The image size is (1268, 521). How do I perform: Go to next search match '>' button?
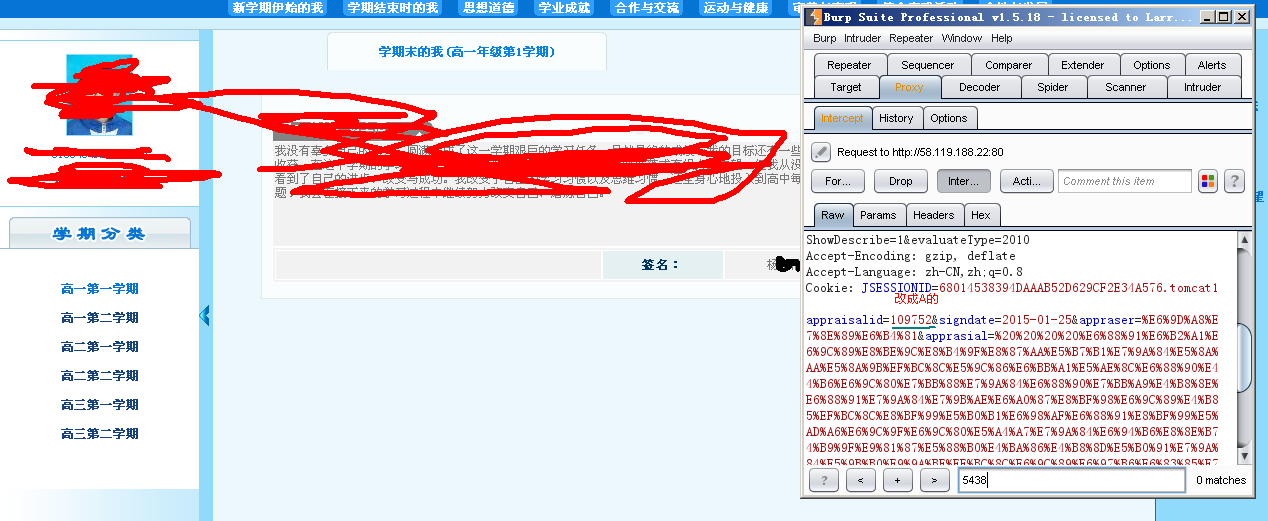click(x=934, y=480)
